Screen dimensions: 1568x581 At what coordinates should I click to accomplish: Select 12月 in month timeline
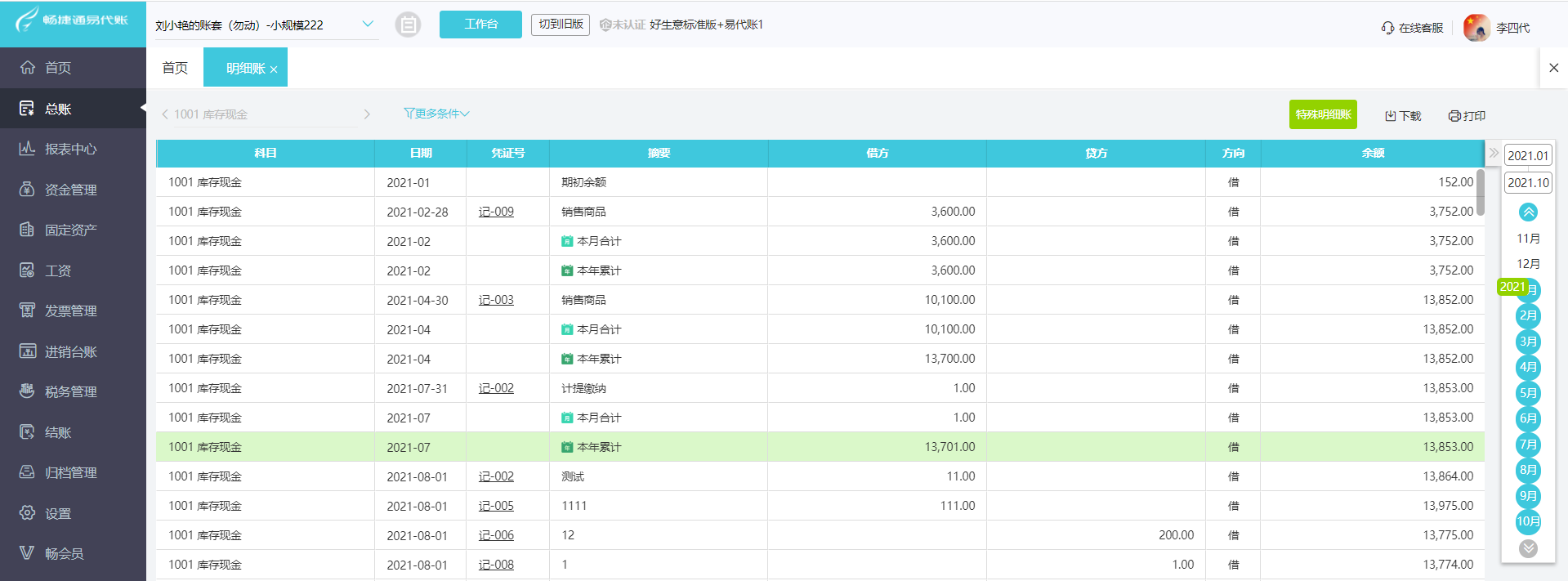coord(1528,264)
